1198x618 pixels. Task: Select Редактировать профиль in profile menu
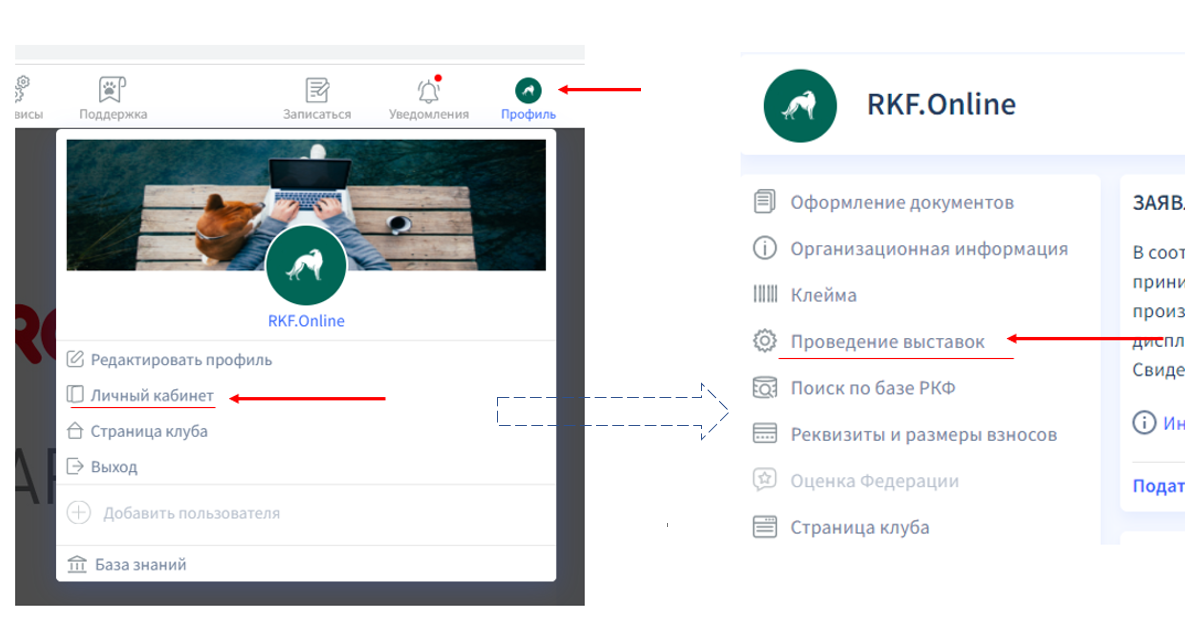(x=180, y=359)
